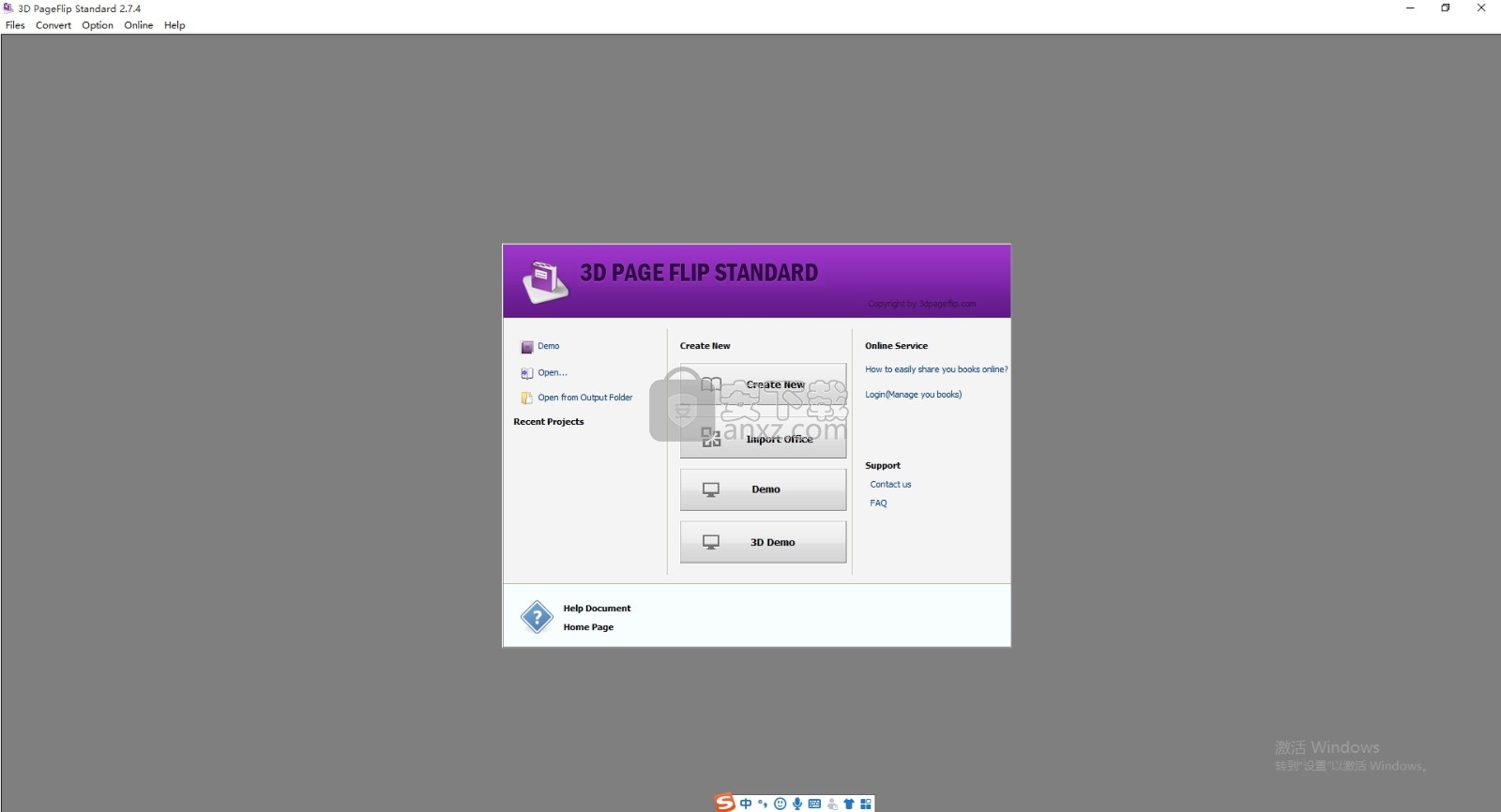Click the Open from Output Folder icon
Viewport: 1501px width, 812px height.
tap(527, 398)
